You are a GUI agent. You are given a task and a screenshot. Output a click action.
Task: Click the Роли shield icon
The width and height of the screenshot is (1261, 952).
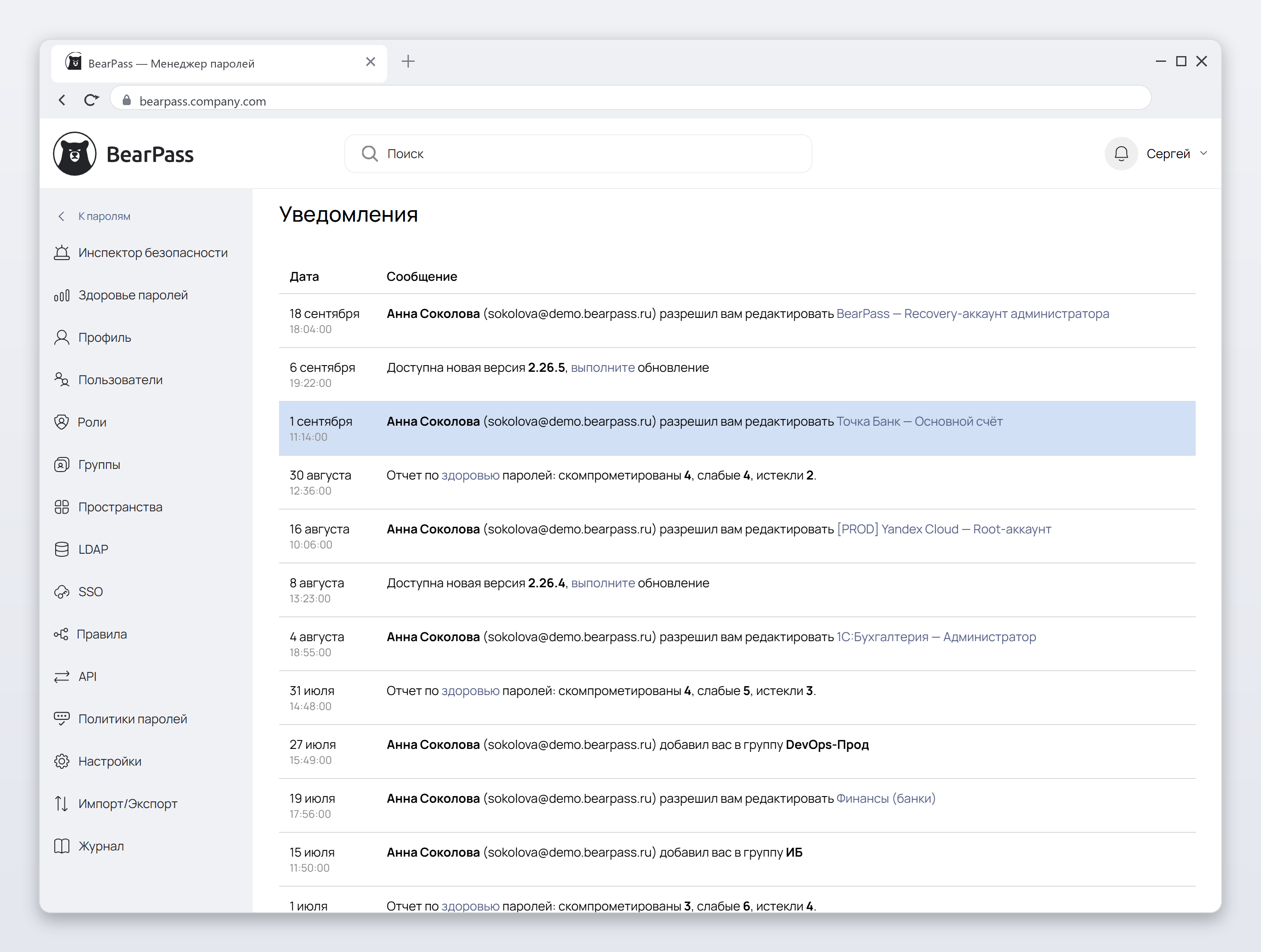pos(61,422)
